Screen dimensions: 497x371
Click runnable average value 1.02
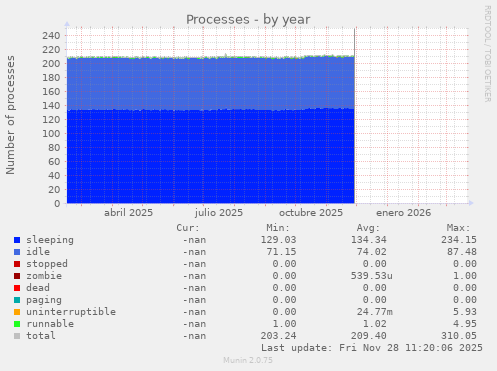point(375,324)
